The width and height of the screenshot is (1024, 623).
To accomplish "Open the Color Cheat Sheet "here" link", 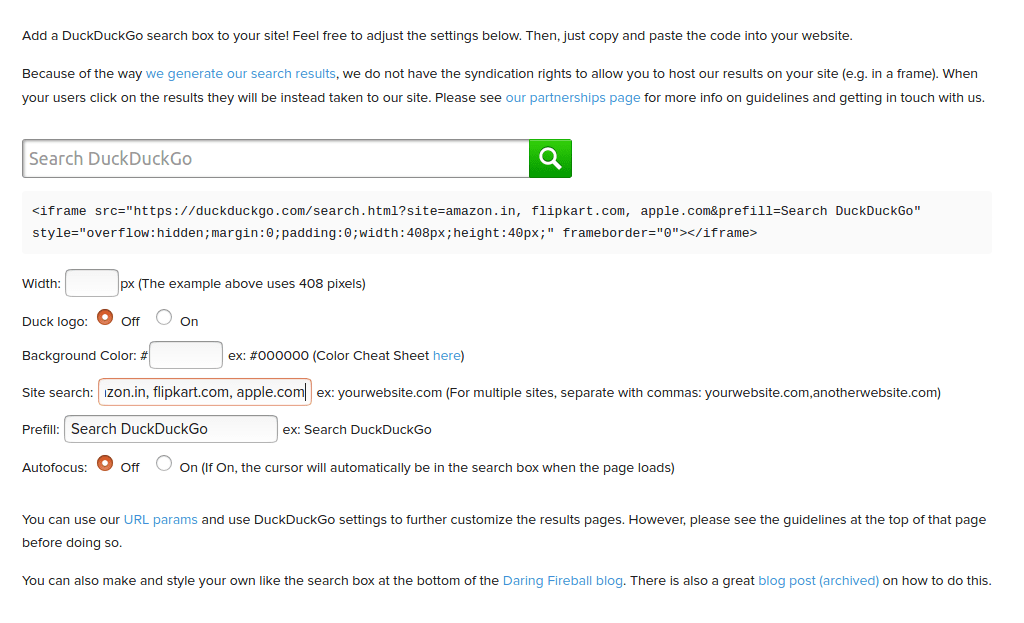I will click(447, 355).
